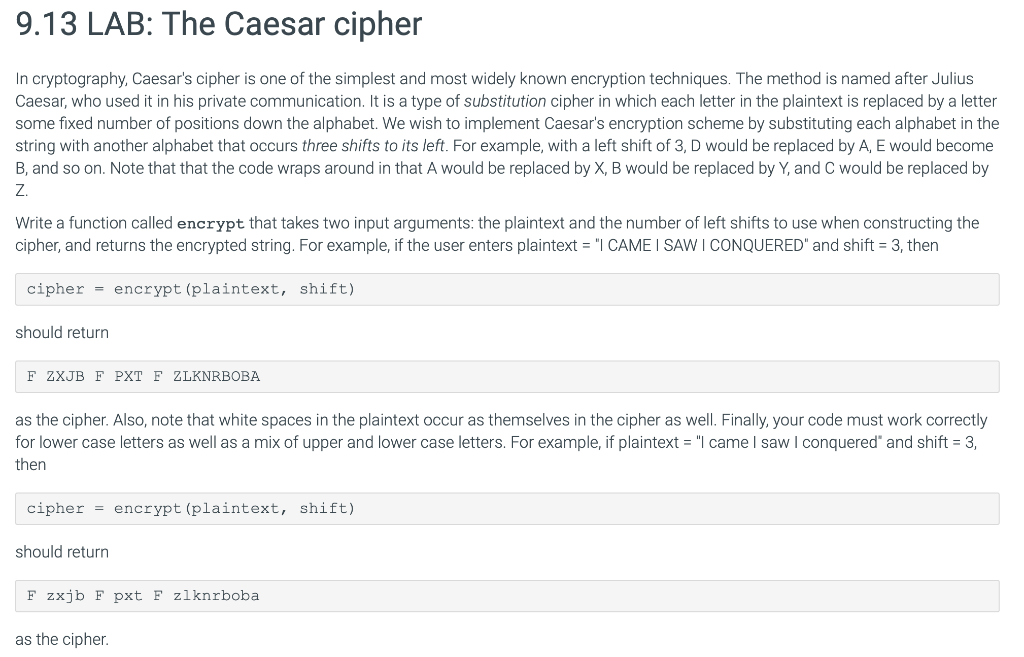This screenshot has height=657, width=1024.
Task: Click the first 'should return' text
Action: click(62, 332)
